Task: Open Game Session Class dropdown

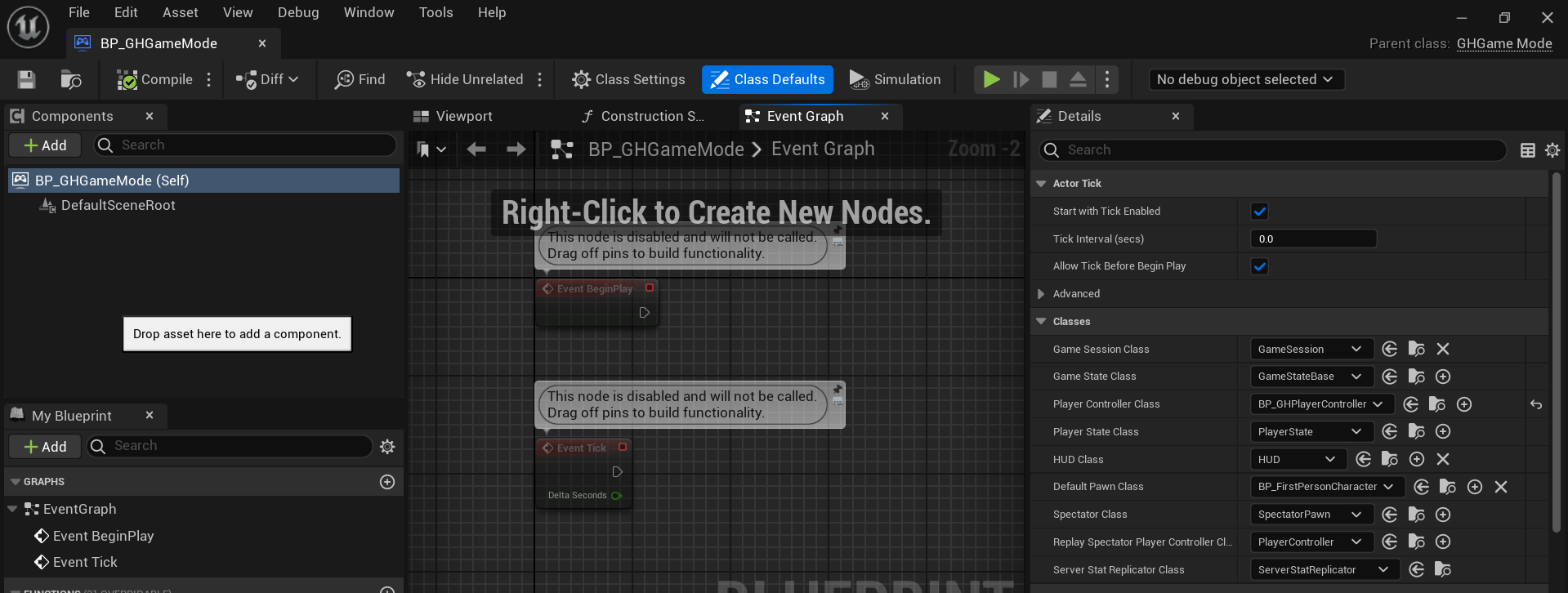Action: (1311, 349)
